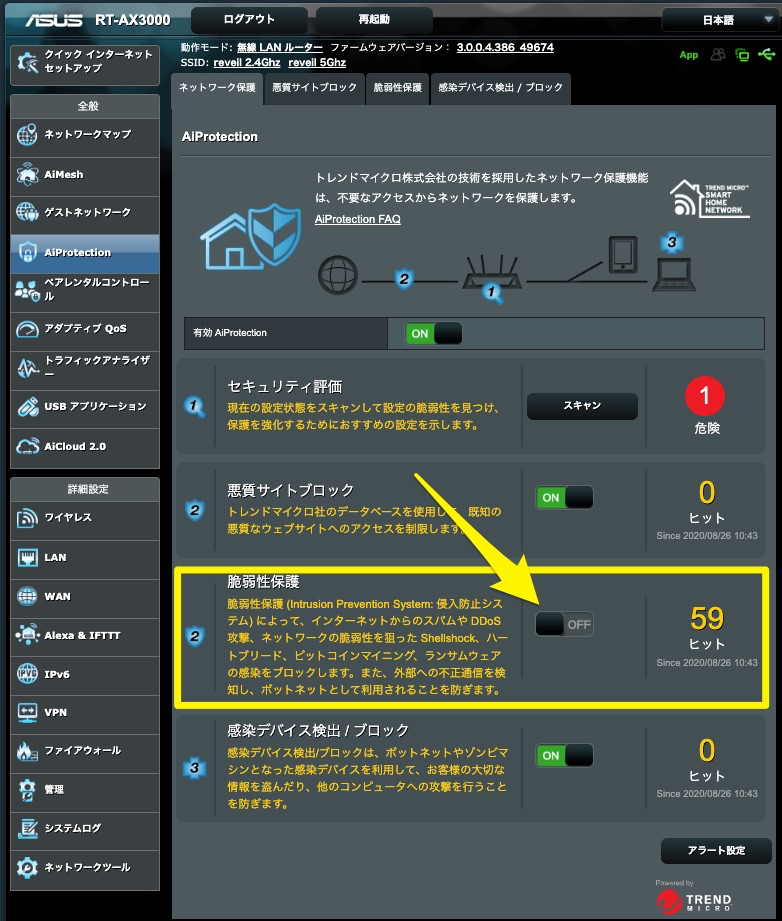This screenshot has height=921, width=782.
Task: Click the reveil 5Ghz SSID link
Action: (x=317, y=62)
